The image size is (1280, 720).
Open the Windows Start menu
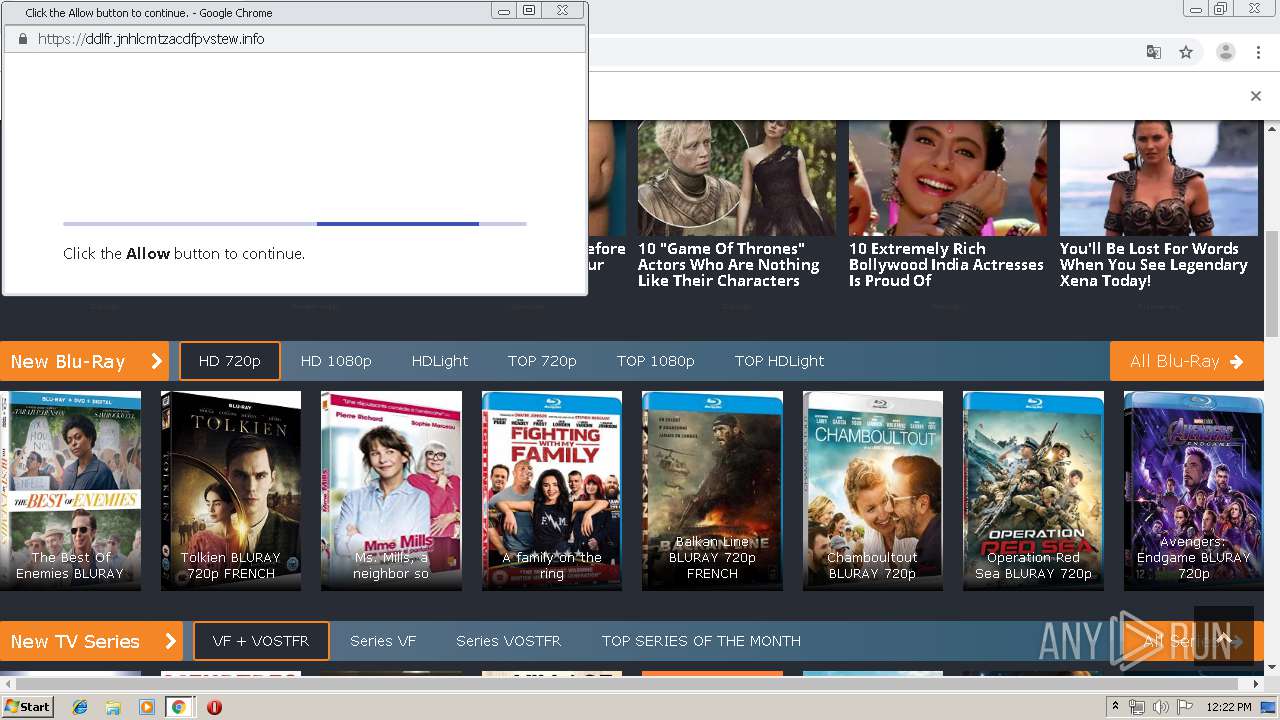click(27, 707)
